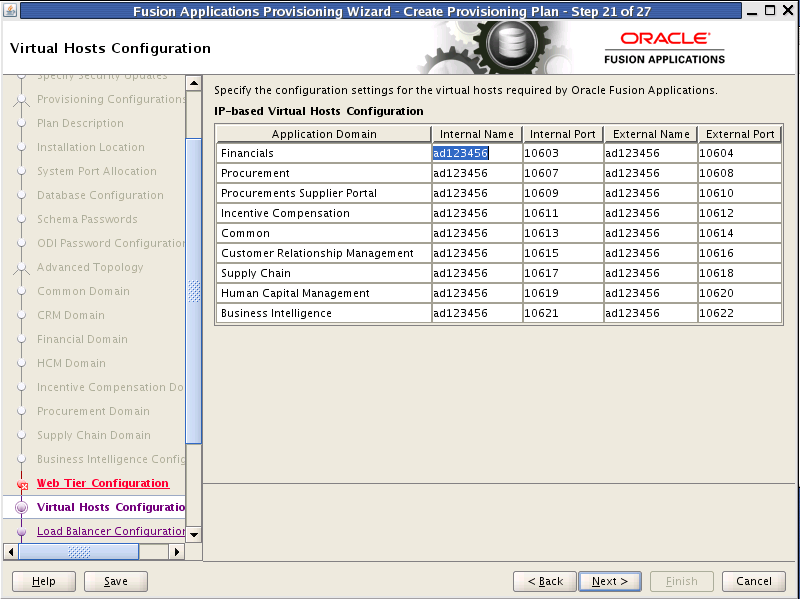Cancel the provisioning wizard
The width and height of the screenshot is (800, 599).
(x=754, y=581)
